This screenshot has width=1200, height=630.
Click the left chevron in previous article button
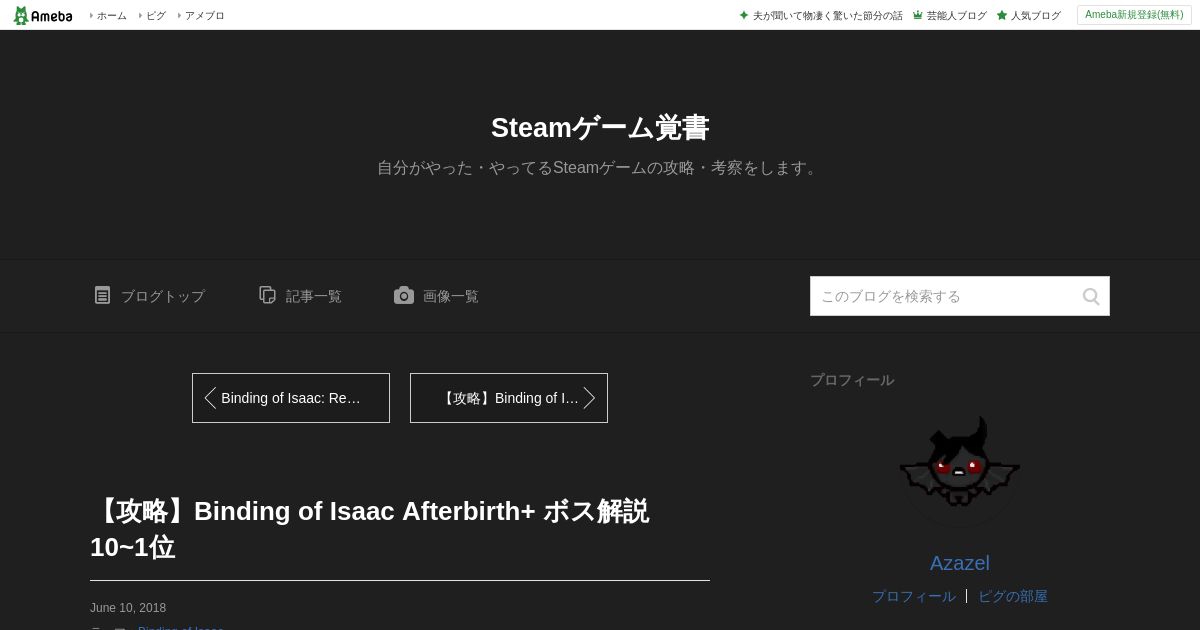tap(210, 398)
